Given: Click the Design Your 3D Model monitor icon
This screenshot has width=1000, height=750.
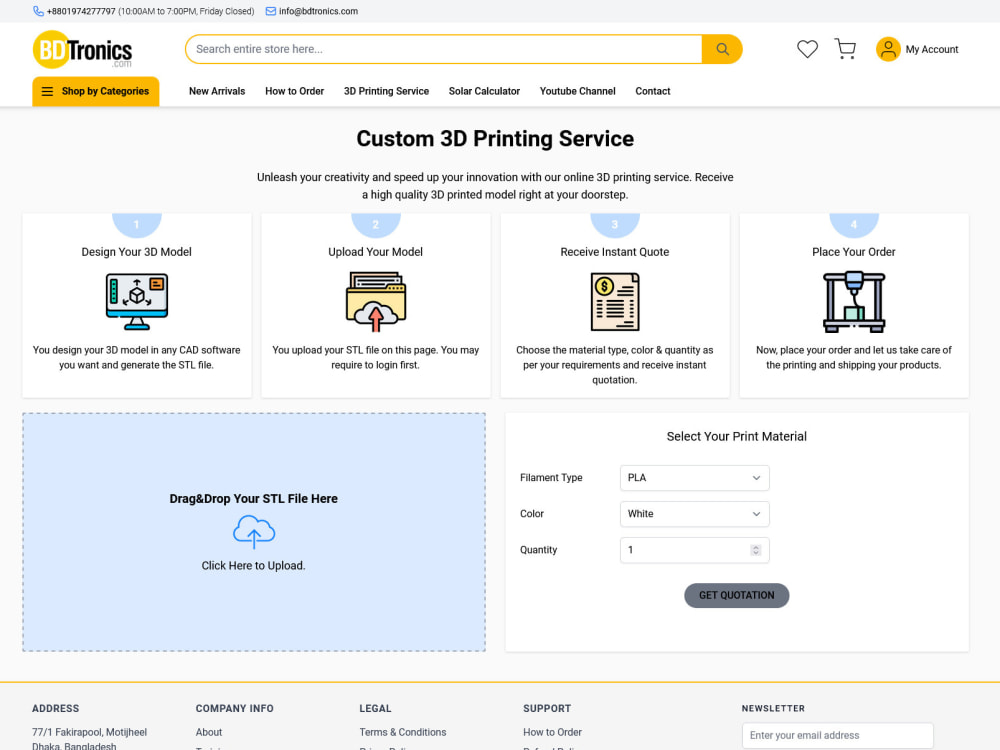Looking at the screenshot, I should 136,301.
